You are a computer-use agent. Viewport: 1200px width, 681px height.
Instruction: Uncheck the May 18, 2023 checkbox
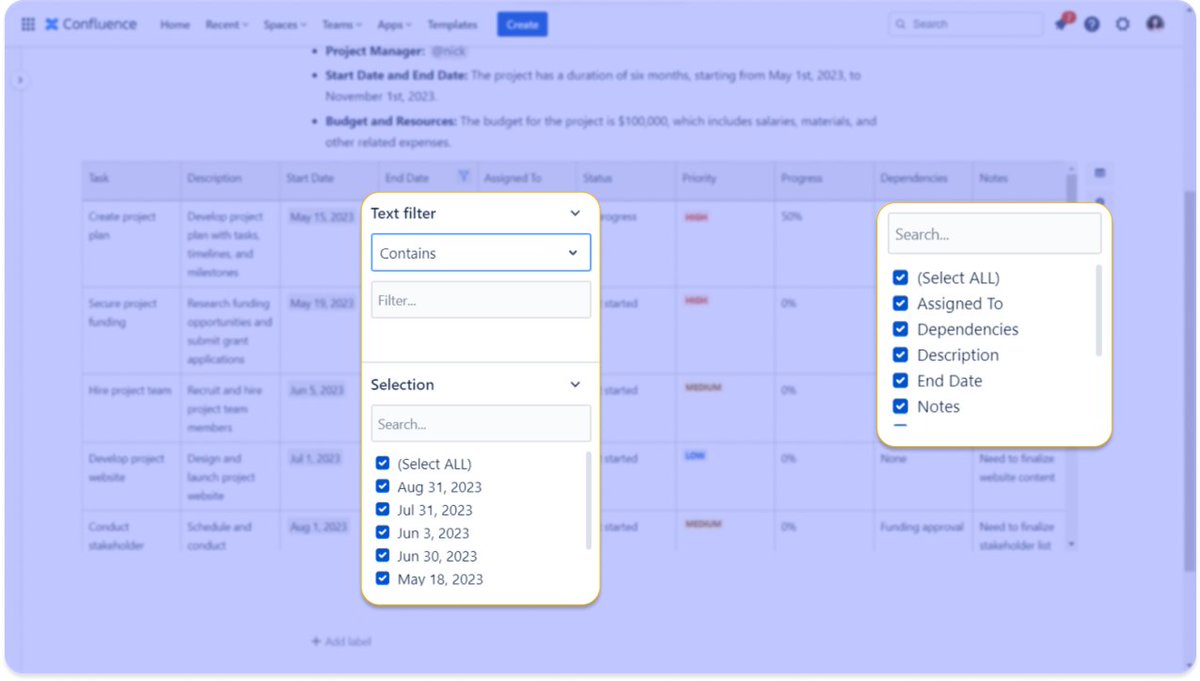tap(382, 578)
